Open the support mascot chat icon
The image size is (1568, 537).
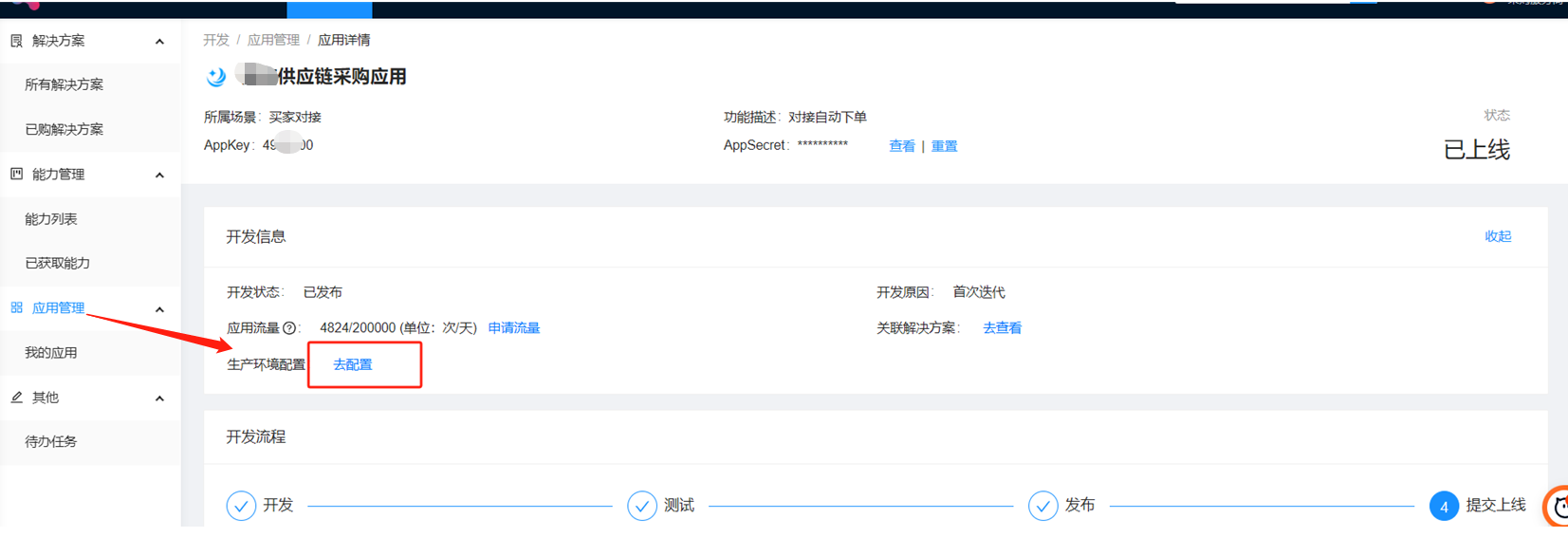click(1558, 507)
